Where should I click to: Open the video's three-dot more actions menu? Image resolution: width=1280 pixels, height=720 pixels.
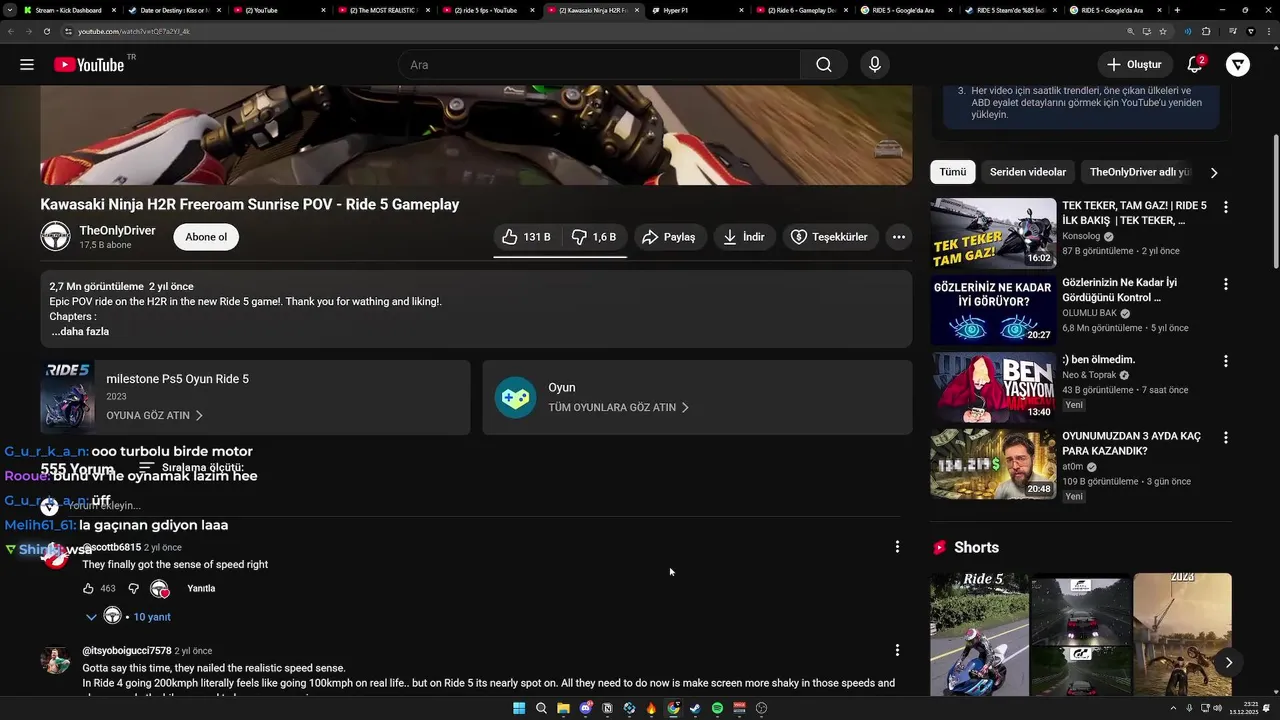pyautogui.click(x=899, y=237)
